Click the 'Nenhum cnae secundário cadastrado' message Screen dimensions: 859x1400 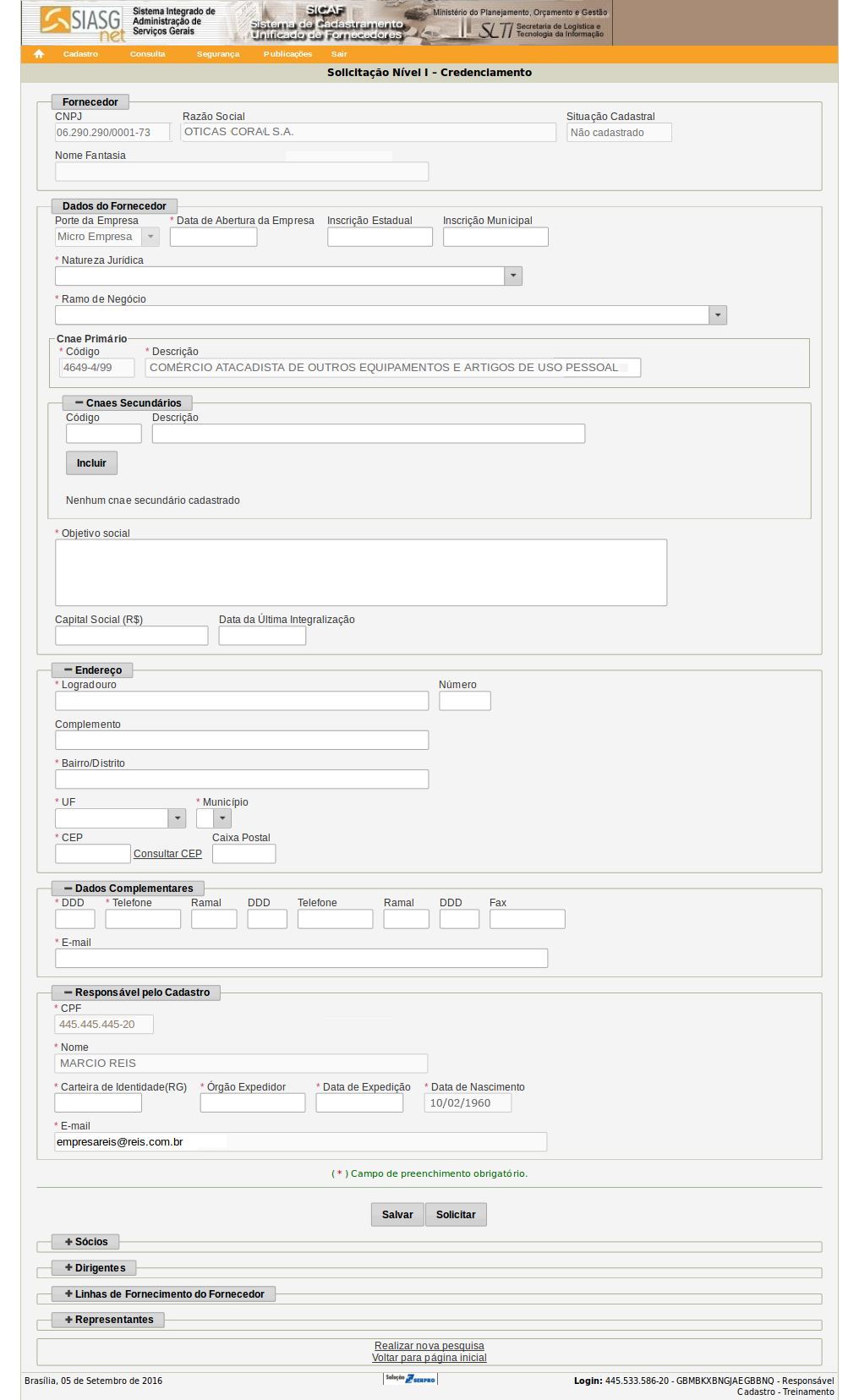(x=153, y=500)
